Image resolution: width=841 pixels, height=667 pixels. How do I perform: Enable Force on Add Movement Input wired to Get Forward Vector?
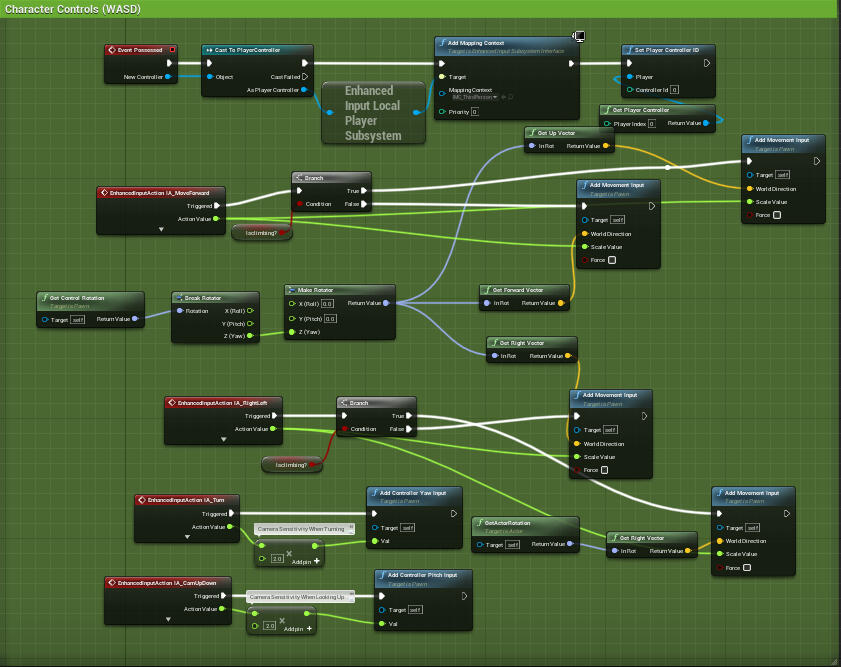pyautogui.click(x=612, y=260)
